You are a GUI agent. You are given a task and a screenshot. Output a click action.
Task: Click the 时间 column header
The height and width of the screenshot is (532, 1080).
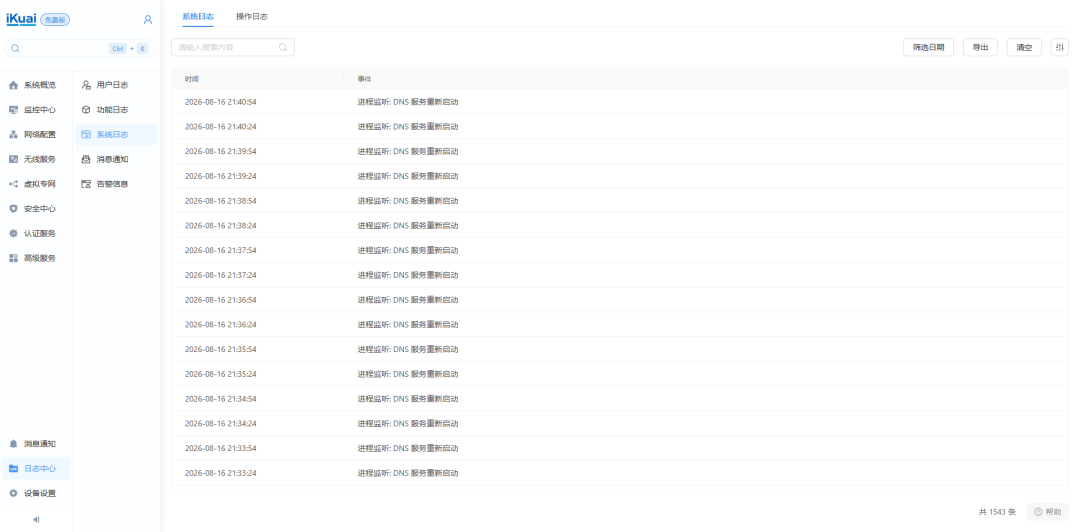[191, 79]
